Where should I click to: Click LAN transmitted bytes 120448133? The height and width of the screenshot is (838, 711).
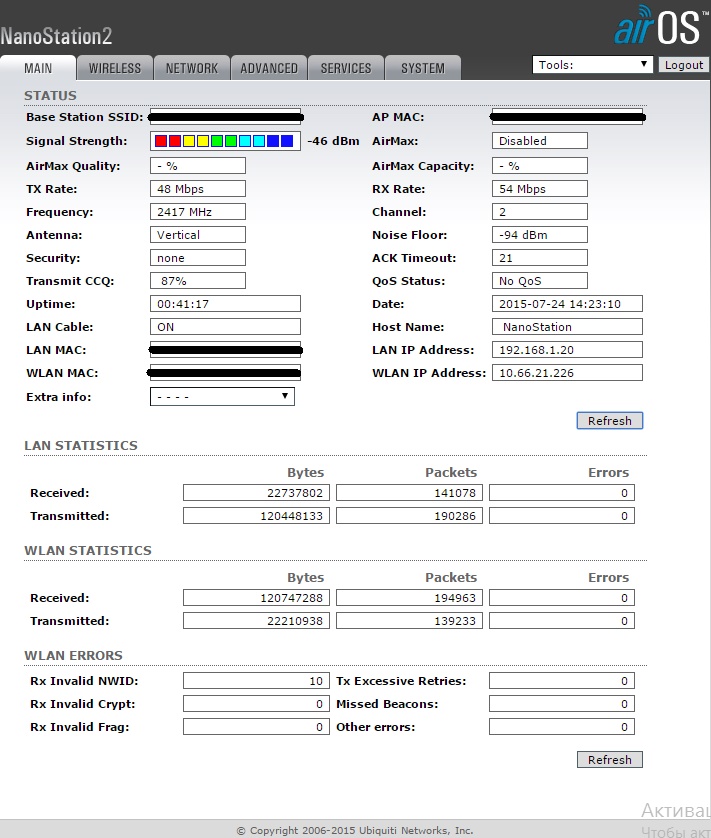[256, 516]
